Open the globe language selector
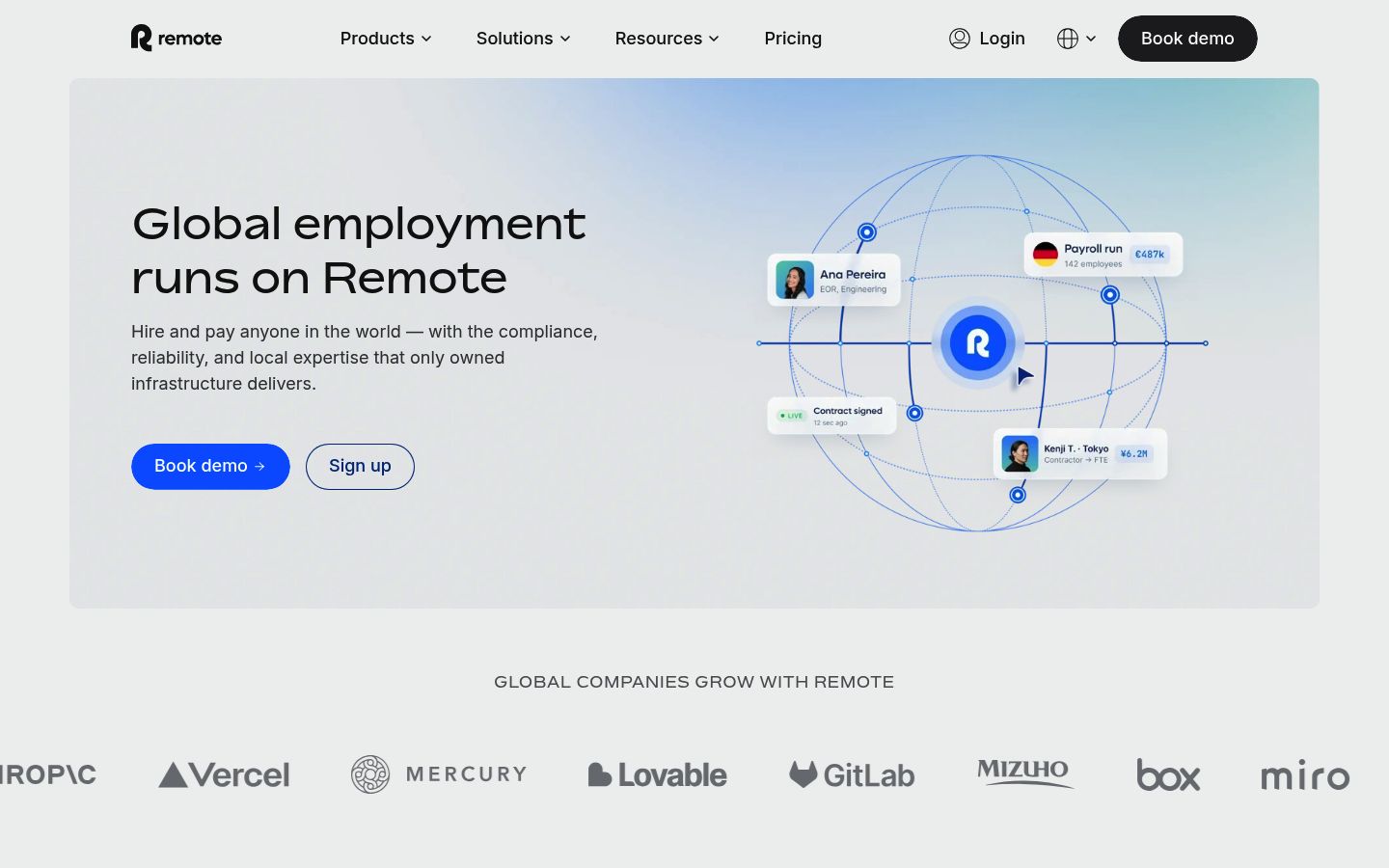The image size is (1389, 868). [1076, 39]
